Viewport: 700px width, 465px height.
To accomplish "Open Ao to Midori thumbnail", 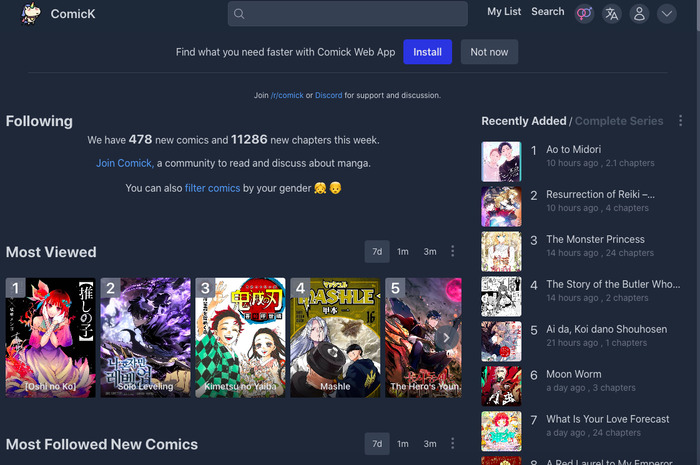I will tap(501, 162).
